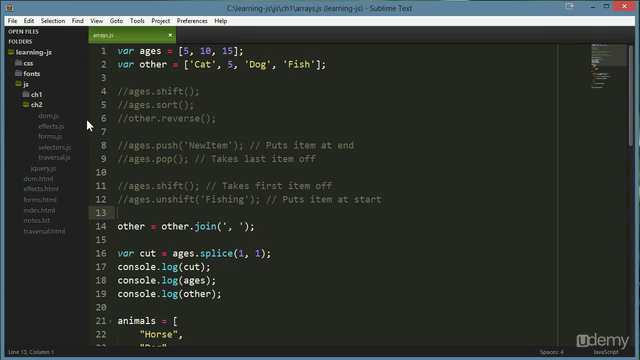Click line number 1 in the gutter
The width and height of the screenshot is (640, 360).
pyautogui.click(x=104, y=51)
